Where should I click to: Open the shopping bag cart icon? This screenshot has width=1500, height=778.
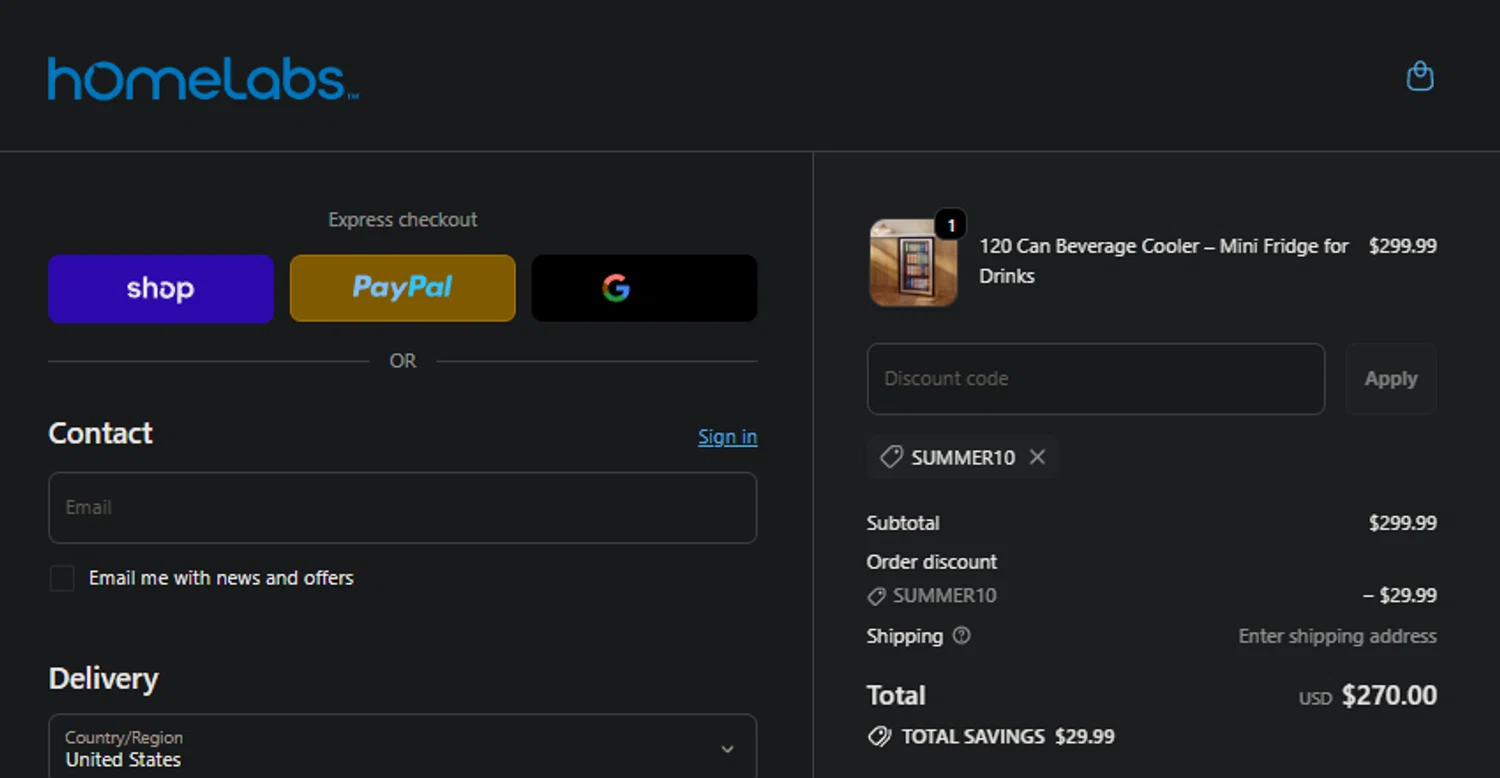[x=1420, y=76]
